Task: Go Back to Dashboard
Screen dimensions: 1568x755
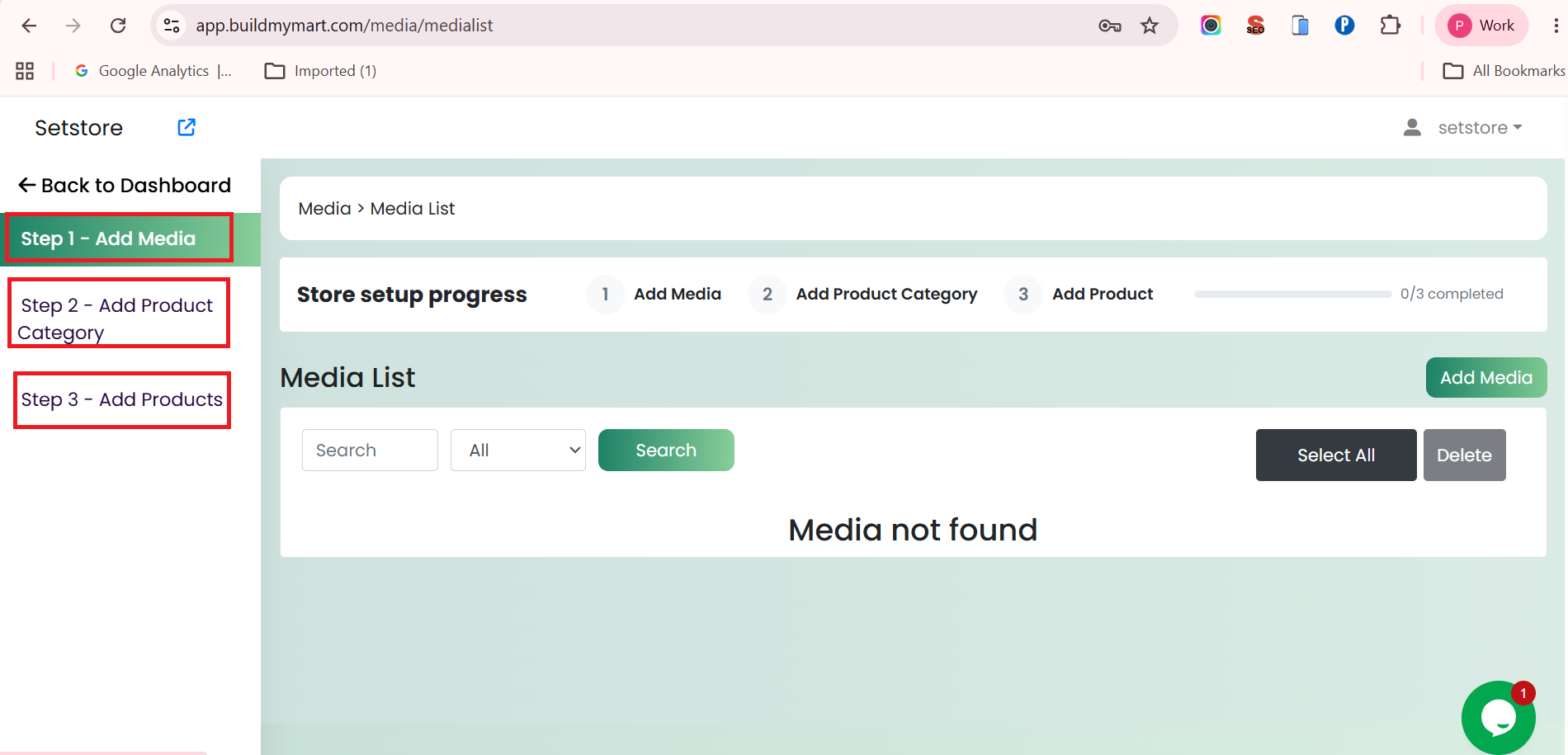Action: tap(125, 186)
